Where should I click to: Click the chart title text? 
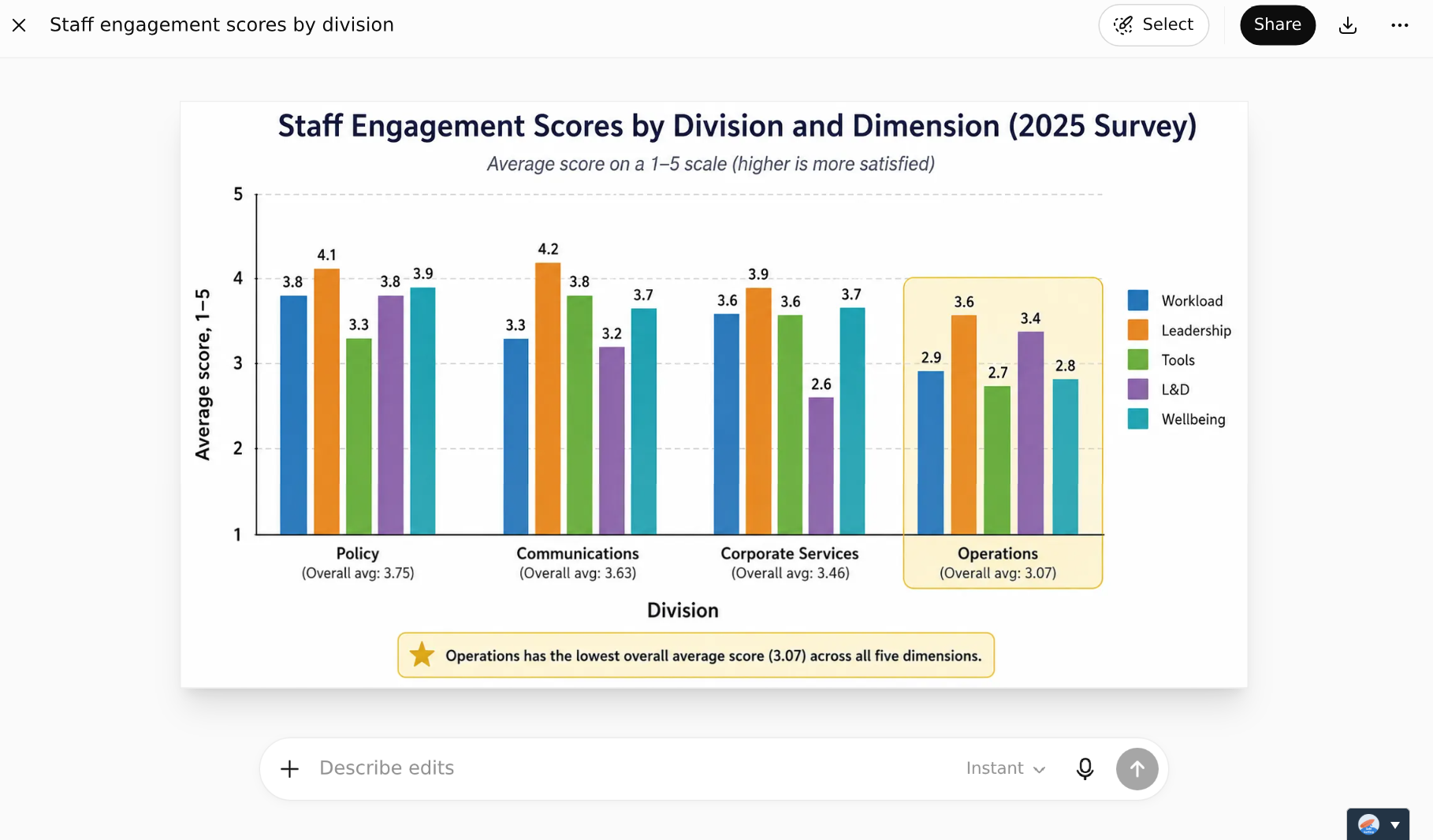click(737, 126)
